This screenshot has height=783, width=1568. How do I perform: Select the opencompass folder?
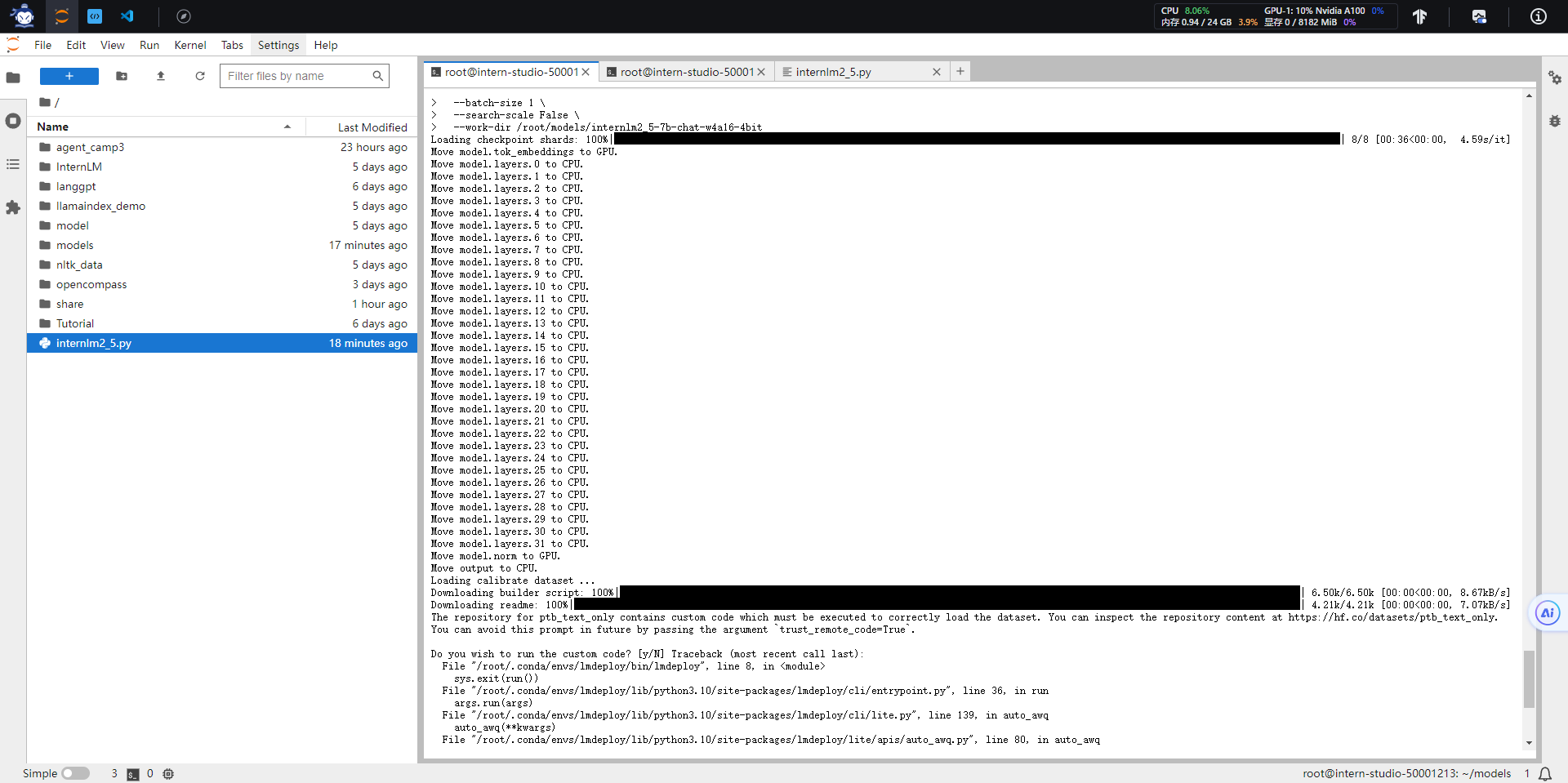pyautogui.click(x=222, y=284)
